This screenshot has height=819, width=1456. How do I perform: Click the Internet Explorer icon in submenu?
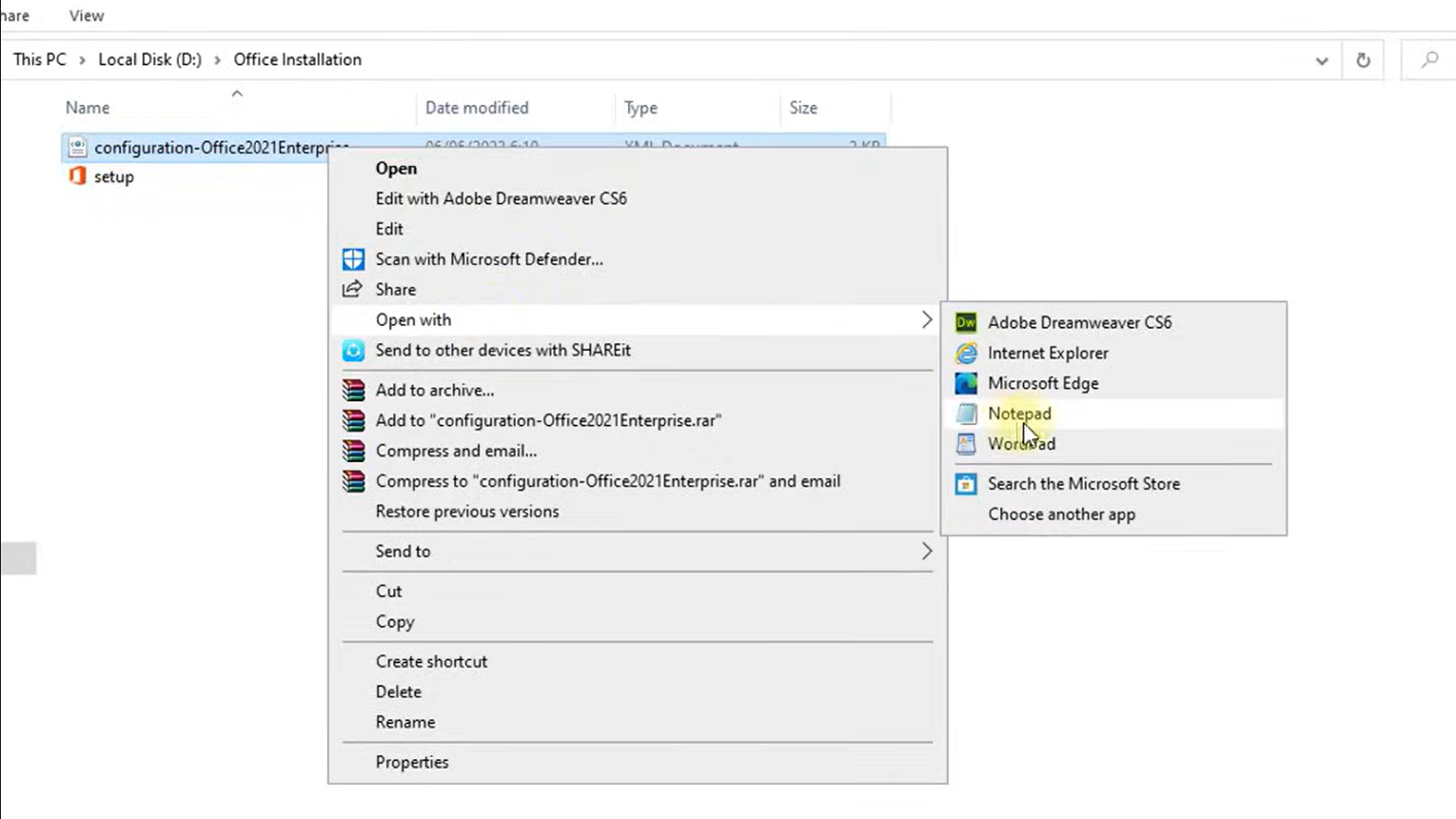coord(966,353)
